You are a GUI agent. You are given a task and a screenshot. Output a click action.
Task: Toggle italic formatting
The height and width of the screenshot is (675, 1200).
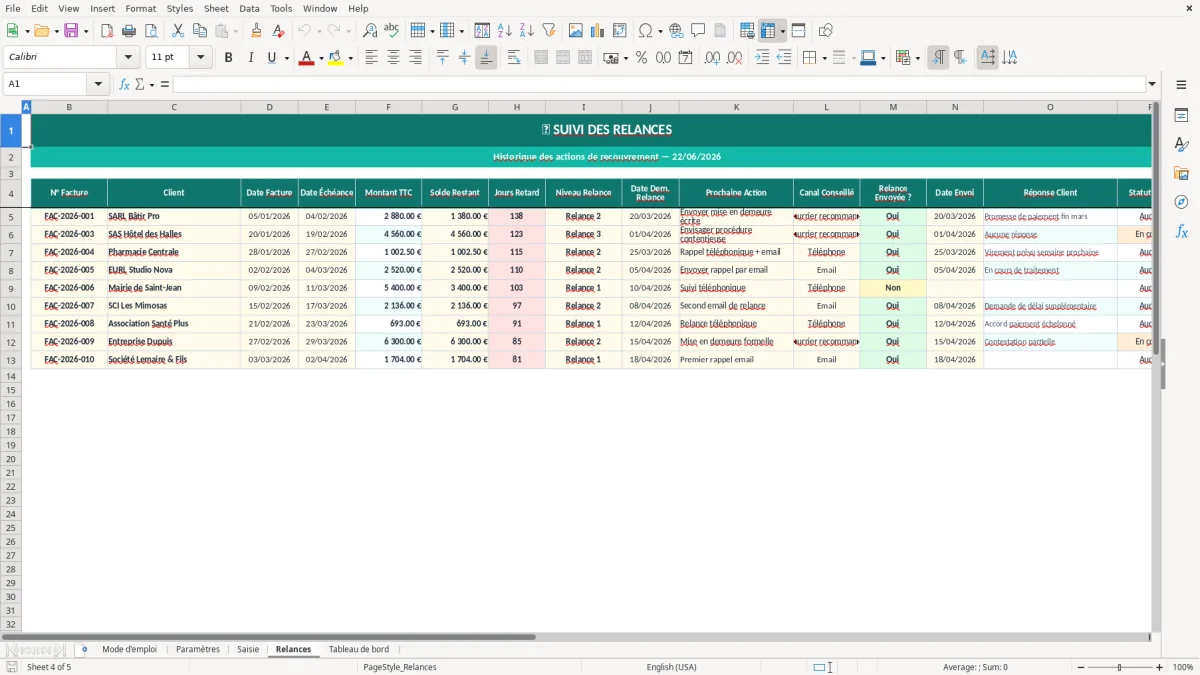250,58
